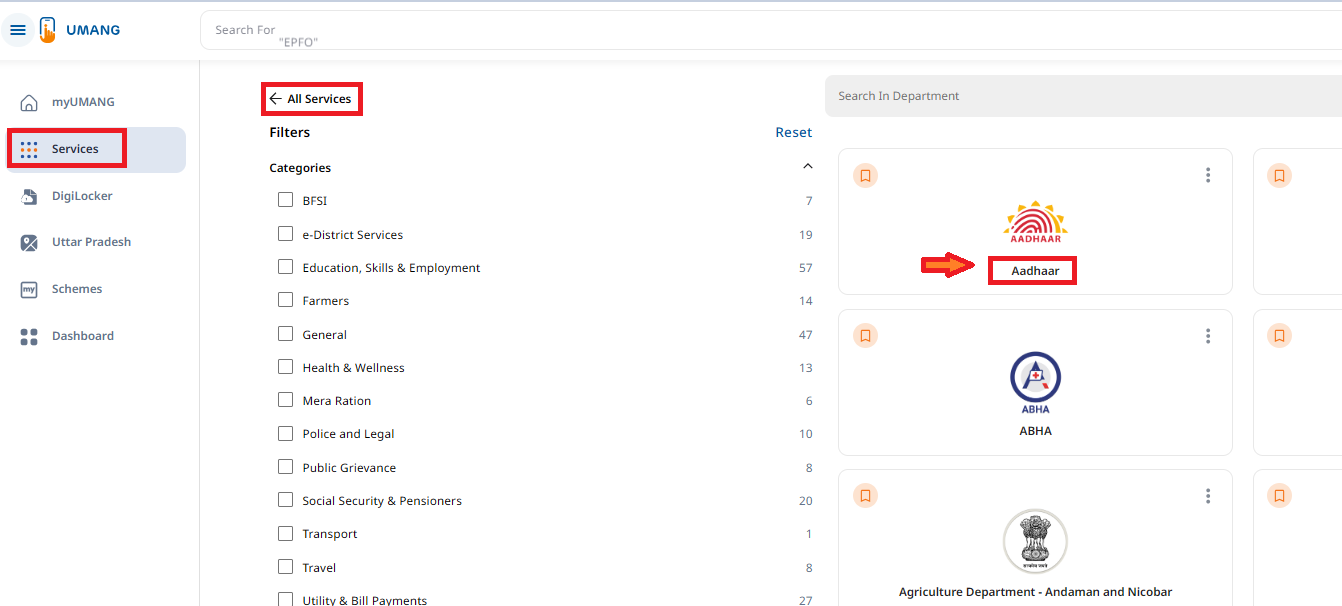Go to myUMANG in sidebar

[82, 102]
